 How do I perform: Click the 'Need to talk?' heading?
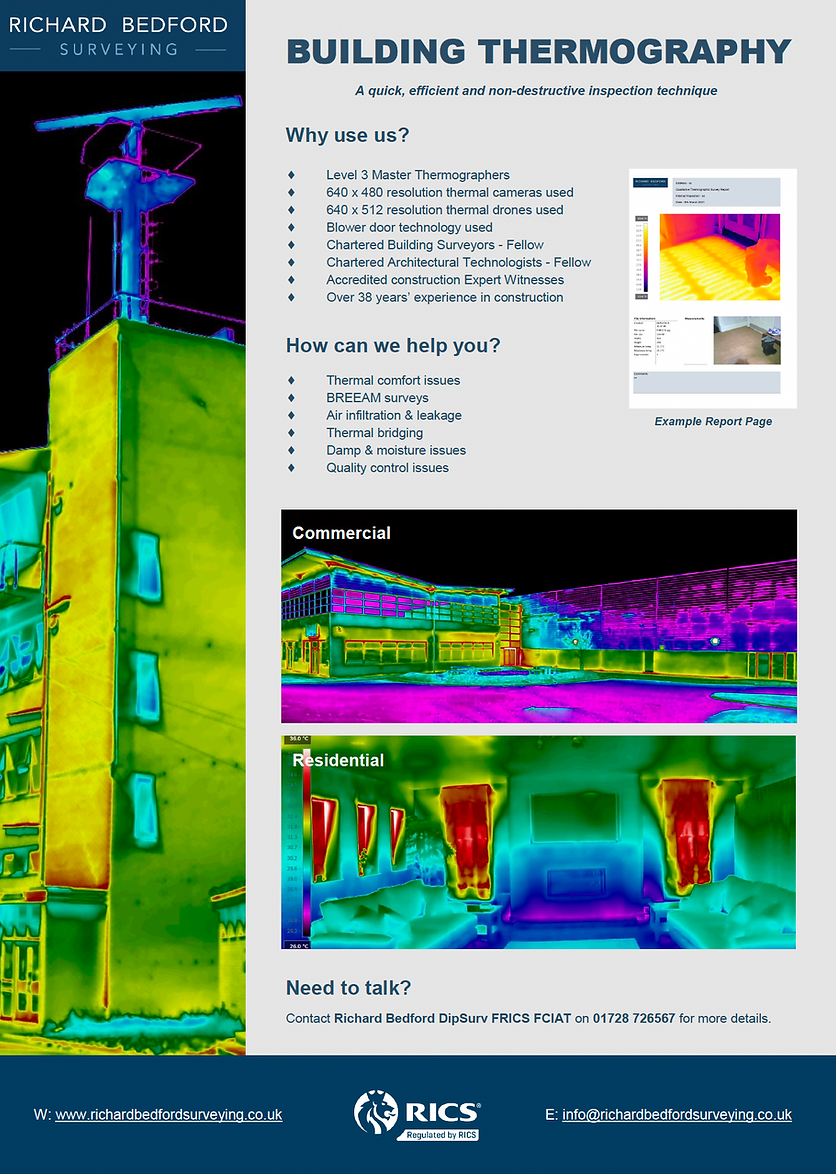[349, 988]
